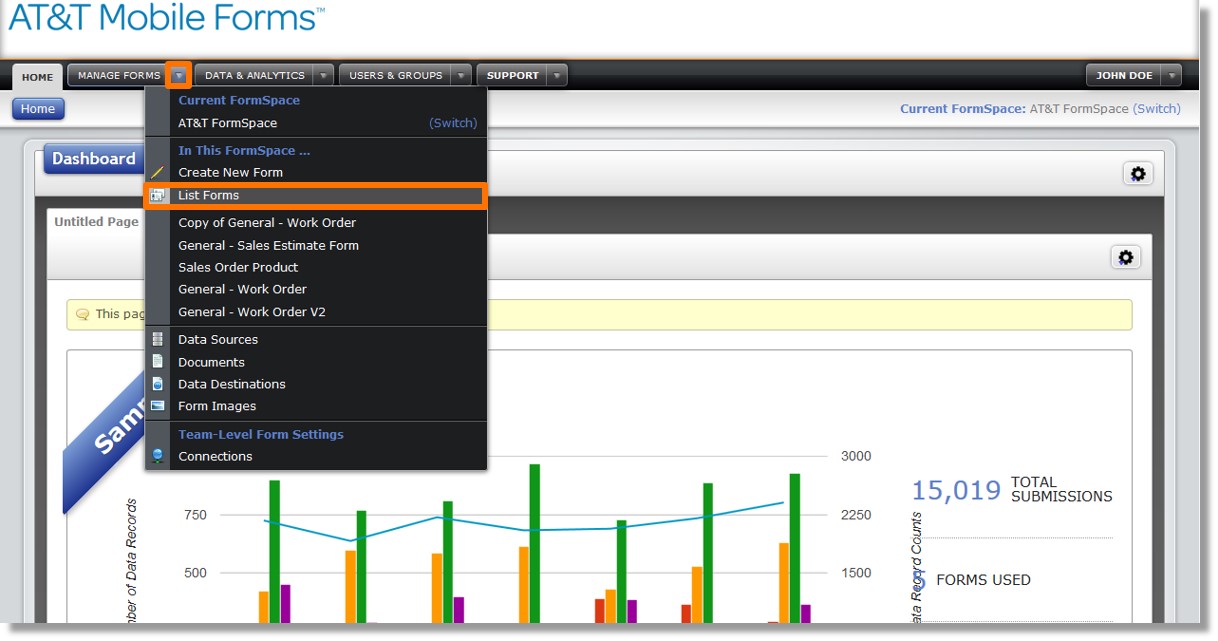Open the Untitled Page panel gear
1218x641 pixels.
tap(1126, 257)
